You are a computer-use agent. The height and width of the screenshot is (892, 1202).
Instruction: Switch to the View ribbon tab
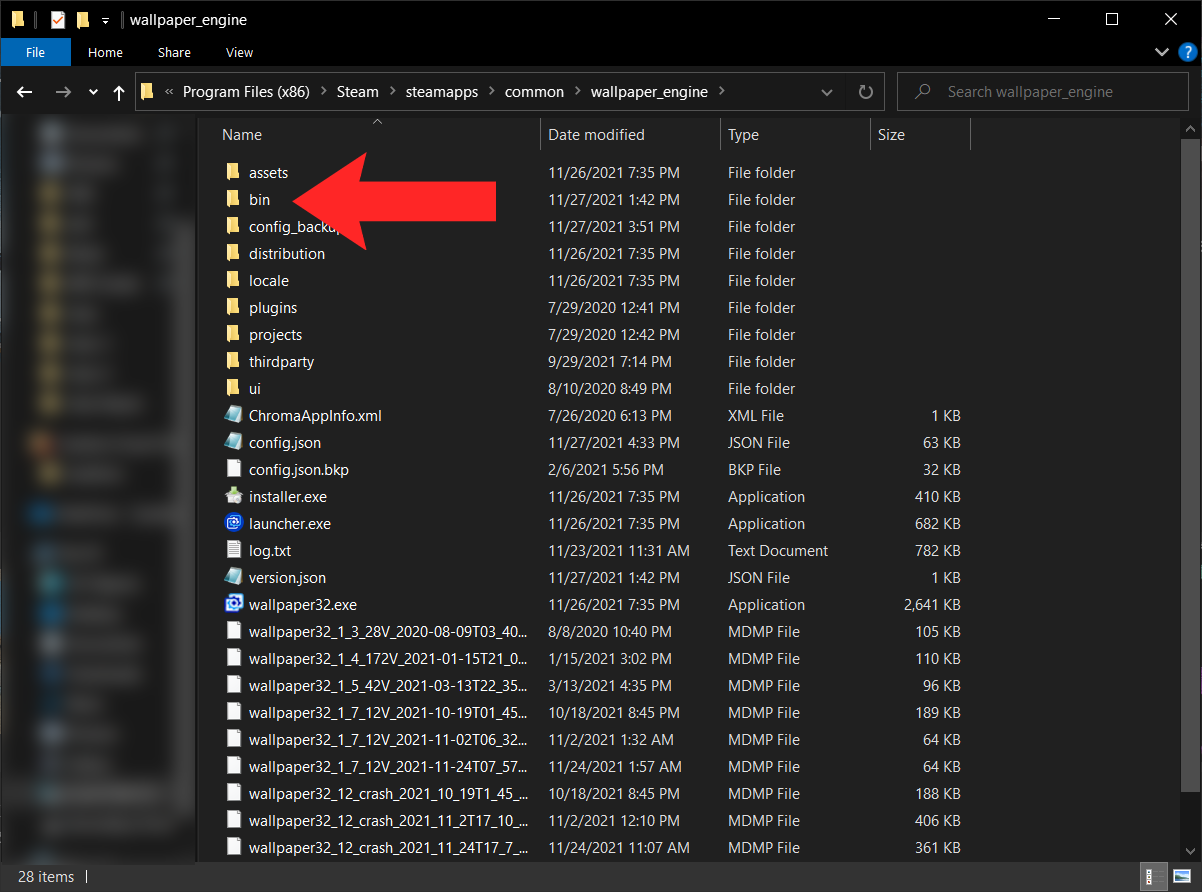coord(239,52)
